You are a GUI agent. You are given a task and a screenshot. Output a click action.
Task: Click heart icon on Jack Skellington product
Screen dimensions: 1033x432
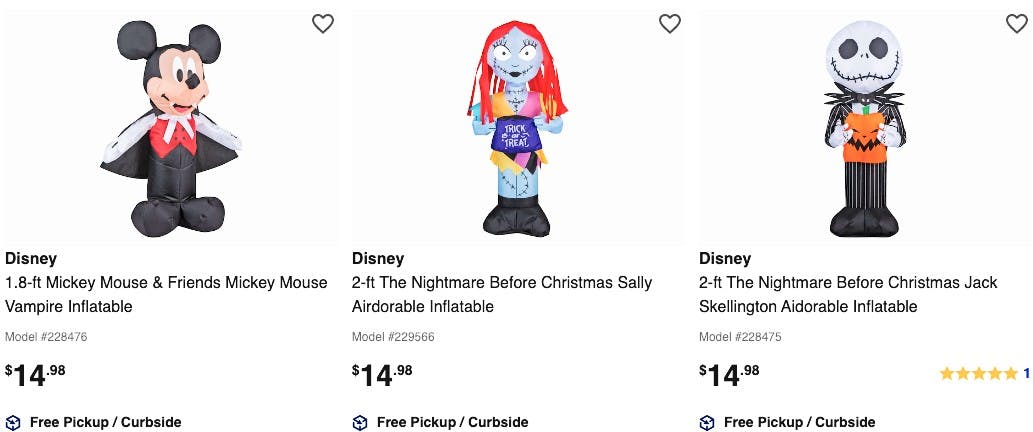pos(1017,24)
